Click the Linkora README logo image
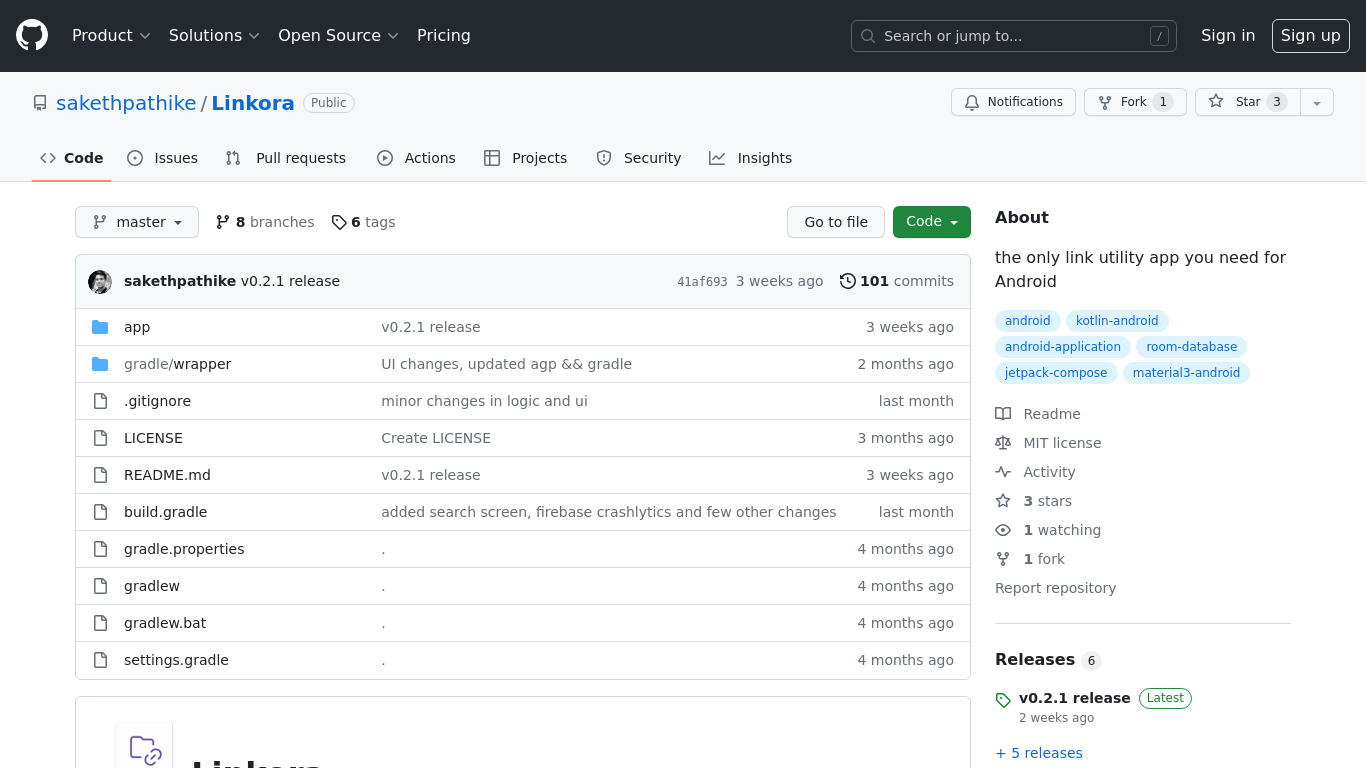This screenshot has height=768, width=1366. pyautogui.click(x=144, y=746)
